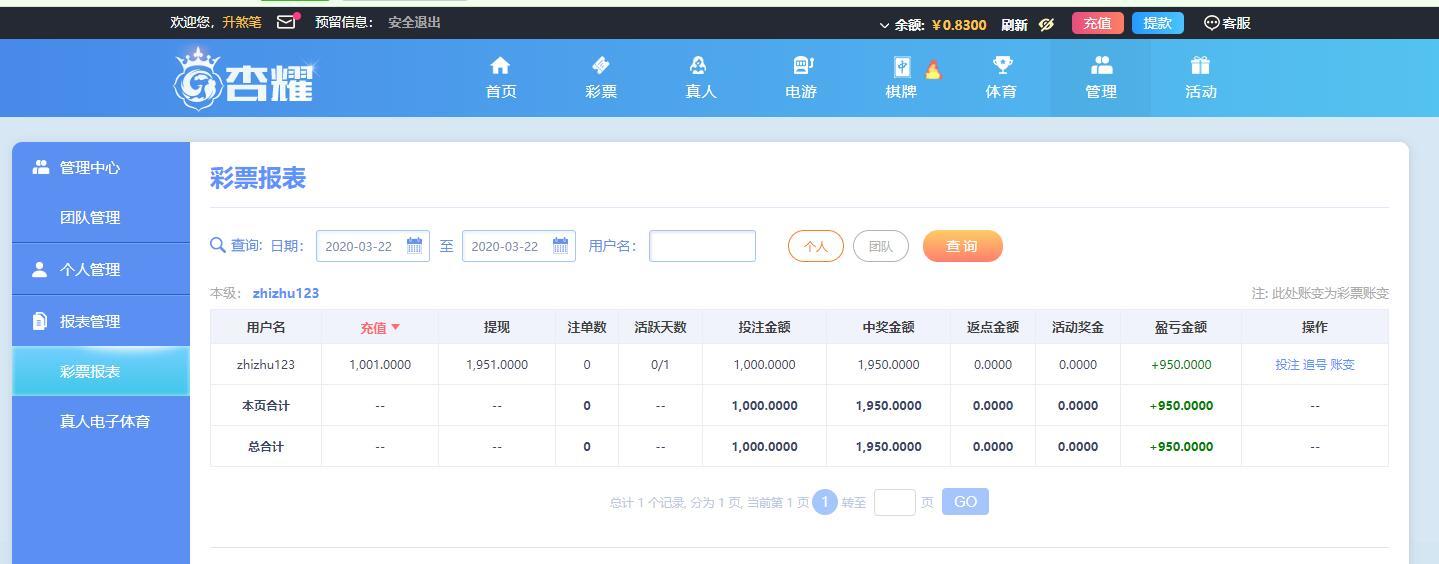Screen dimensions: 1439x564
Task: Click the 充值 recharge button
Action: point(1097,23)
